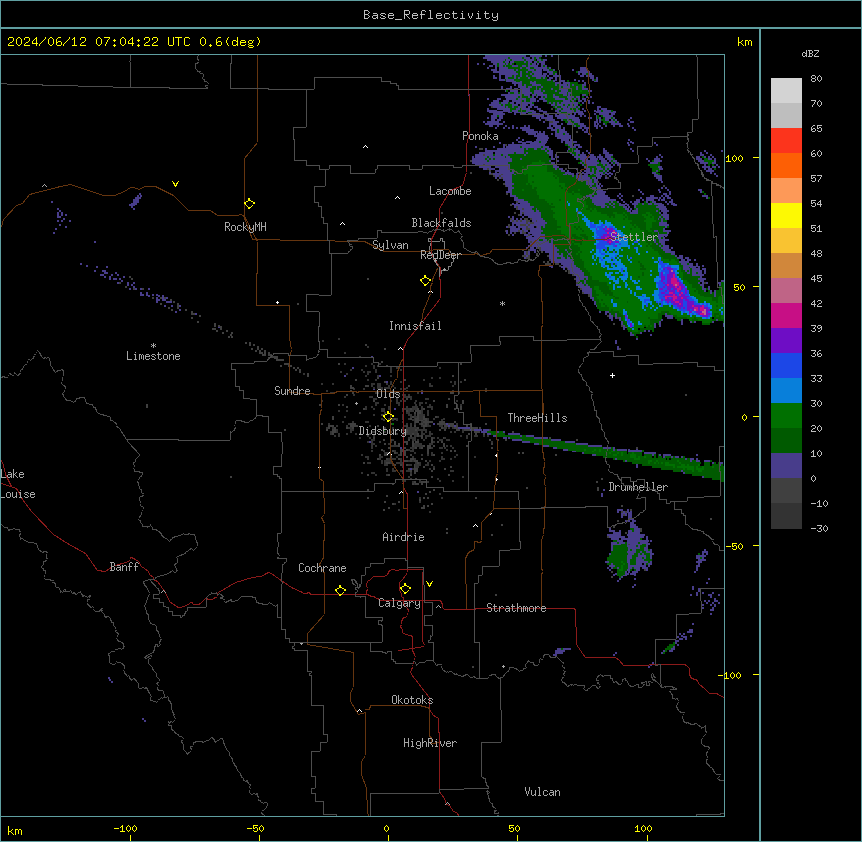This screenshot has width=862, height=842.
Task: Click the yellow diamond marker below RedDeer
Action: (425, 281)
